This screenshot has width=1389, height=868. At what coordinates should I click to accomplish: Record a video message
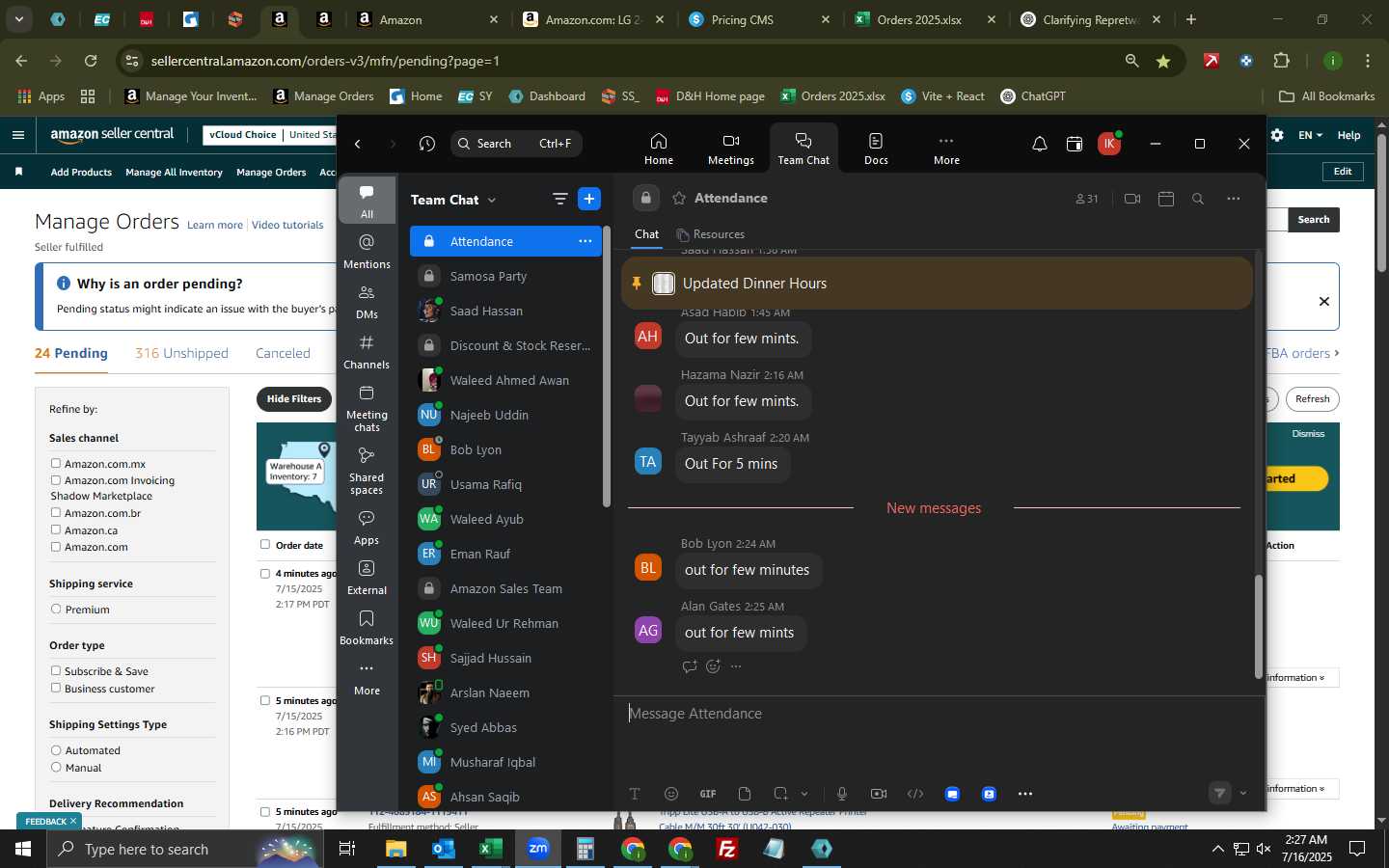pos(879,794)
